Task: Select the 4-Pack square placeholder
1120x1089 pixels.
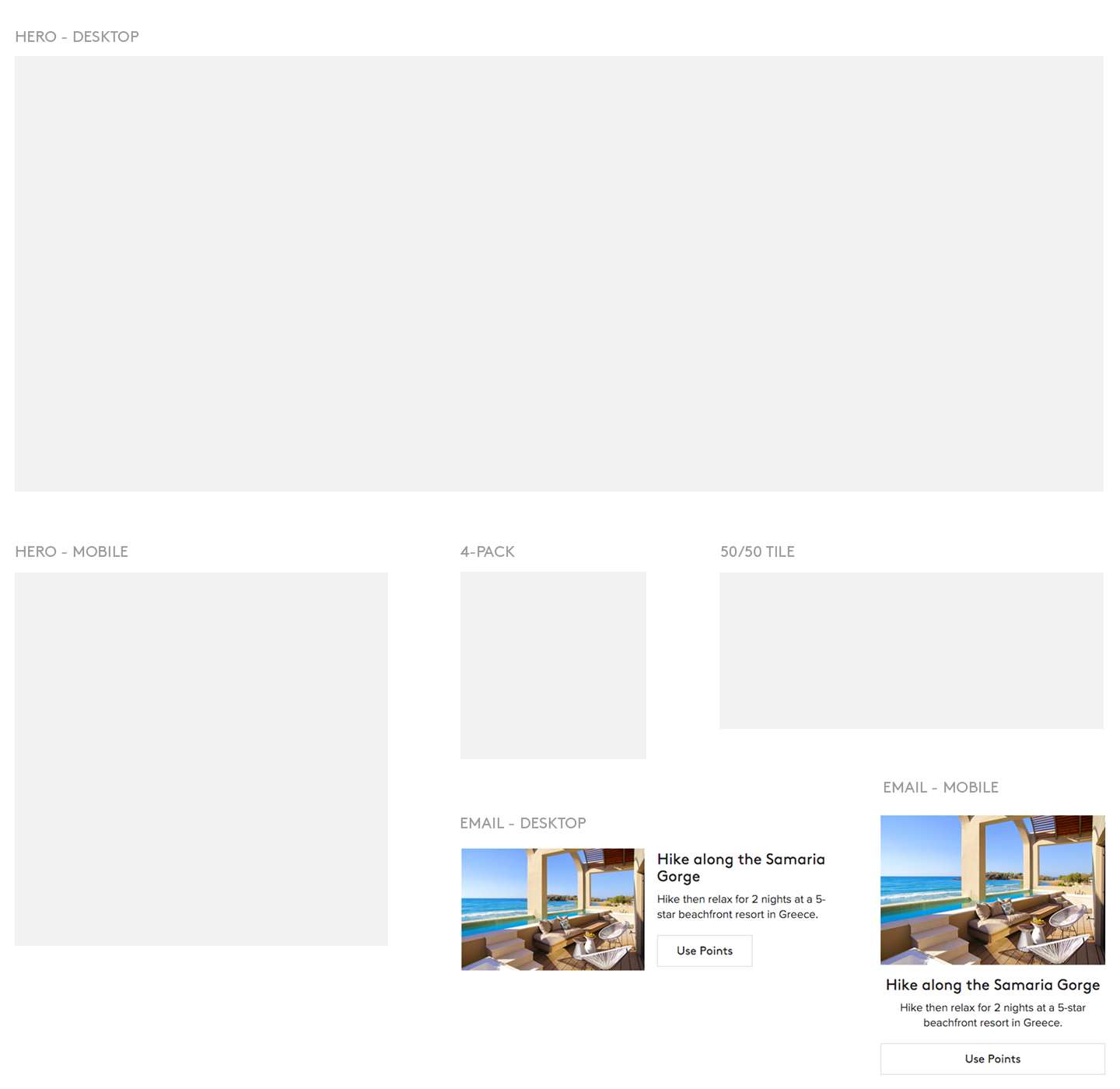Action: pos(553,665)
